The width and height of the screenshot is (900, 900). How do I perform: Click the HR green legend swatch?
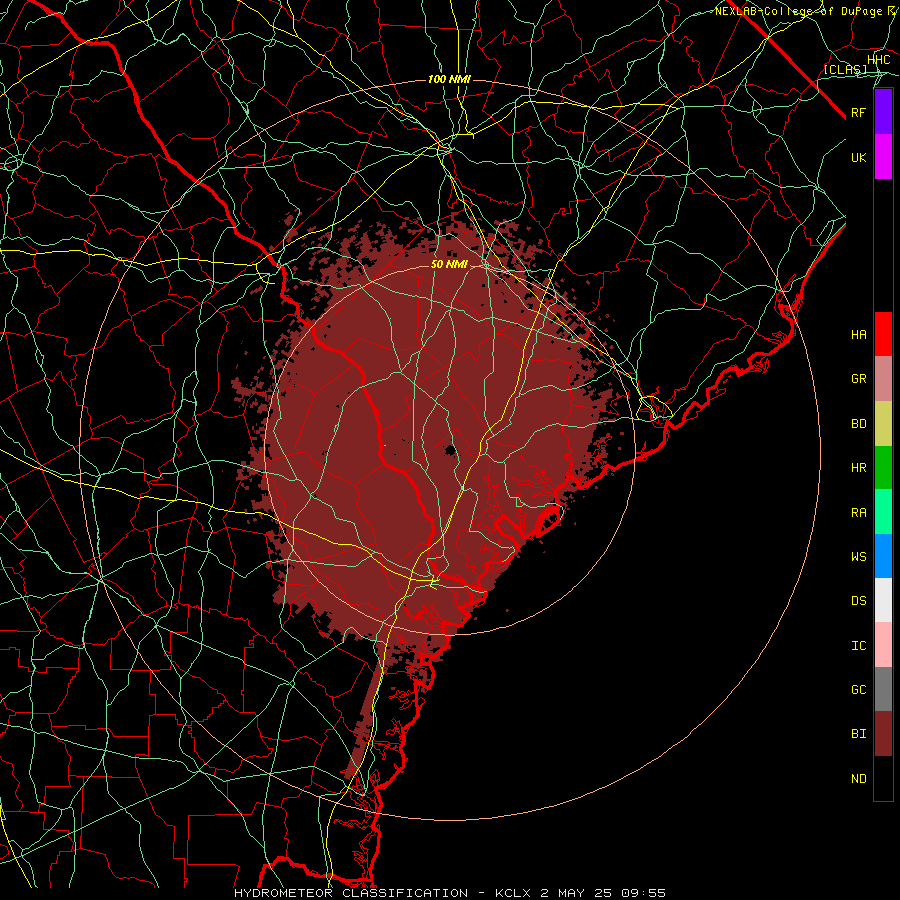[883, 467]
